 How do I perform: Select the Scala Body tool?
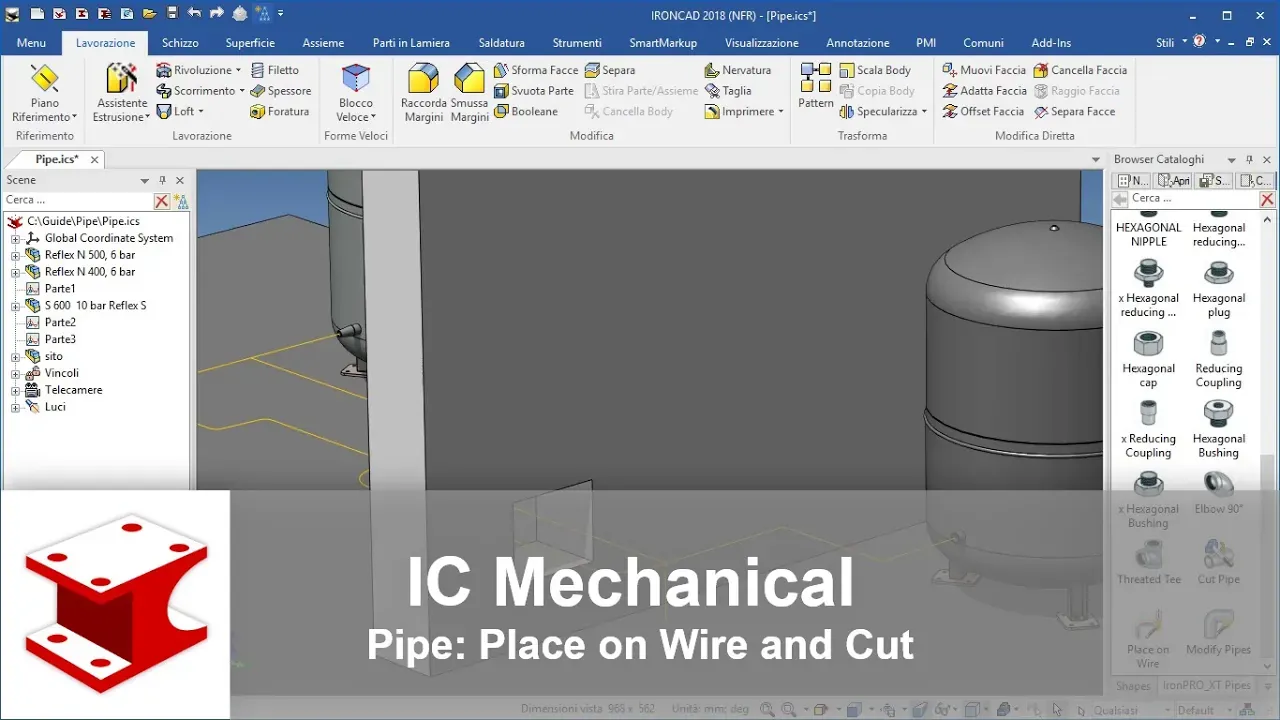click(875, 70)
